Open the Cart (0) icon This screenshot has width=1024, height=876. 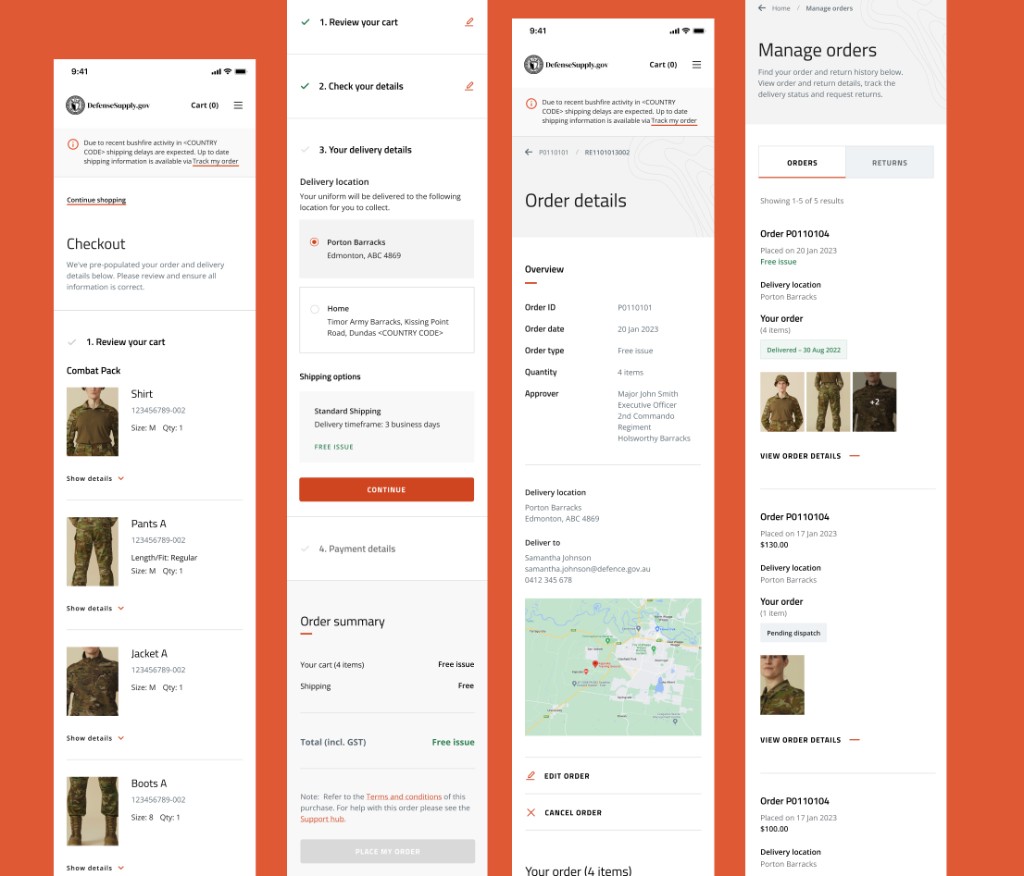[x=204, y=105]
